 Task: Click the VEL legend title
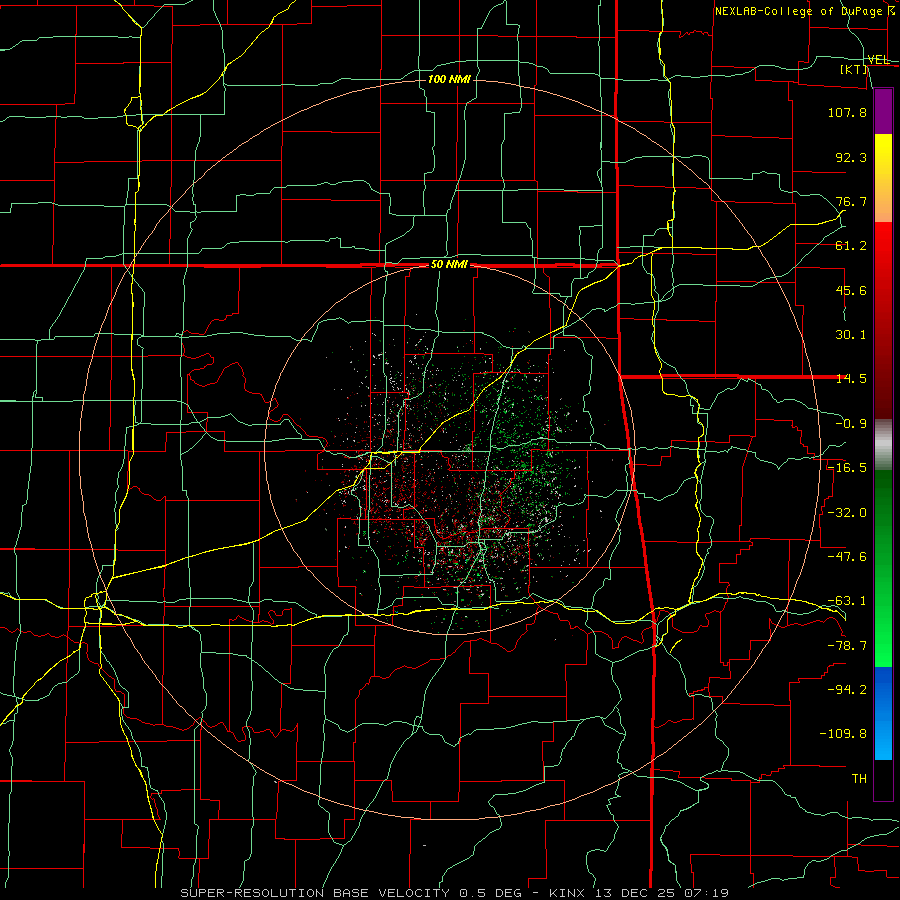[878, 60]
